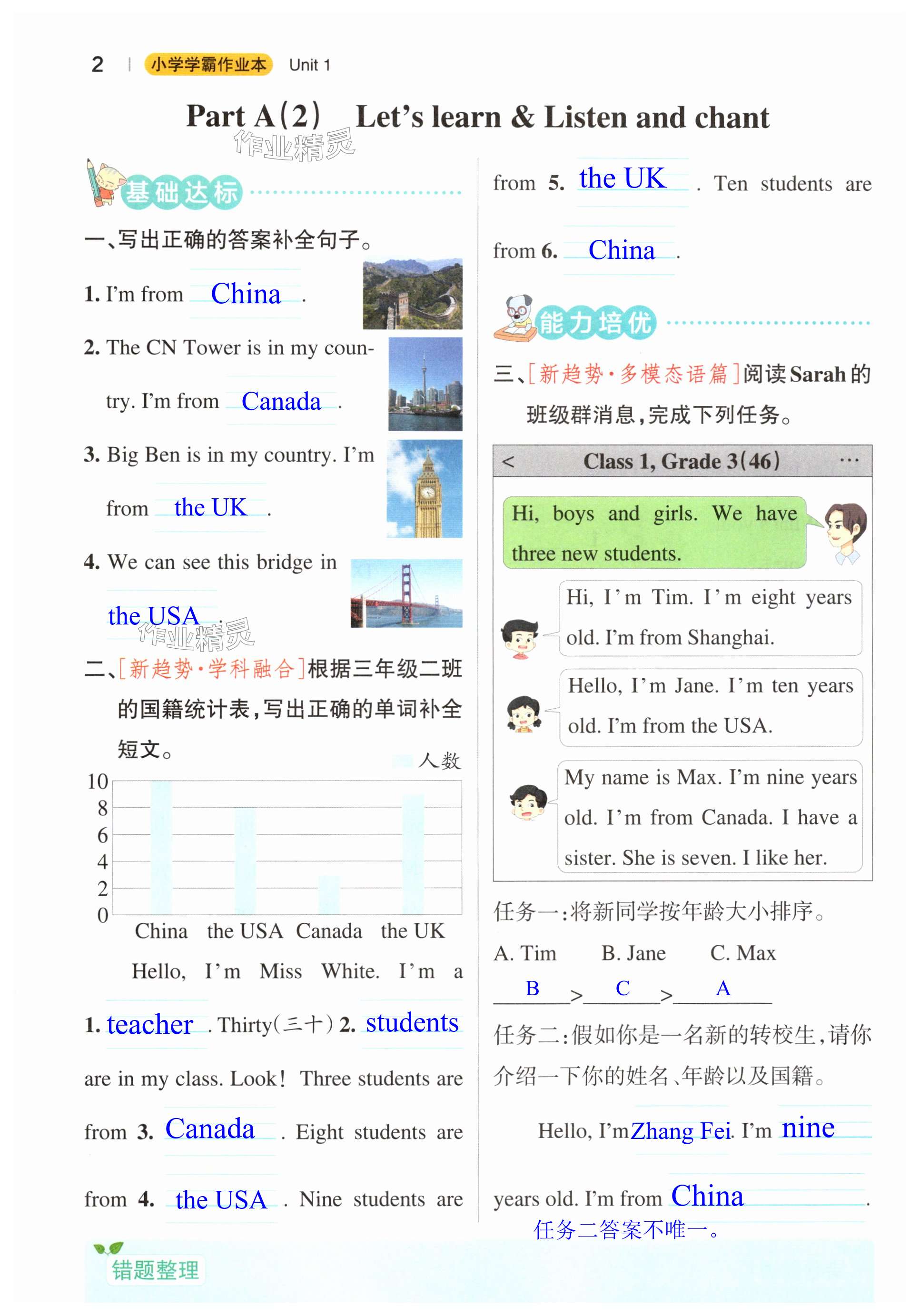This screenshot has width=919, height=1316.
Task: Click the blank filled with 'Zhang Fei'
Action: click(681, 1131)
